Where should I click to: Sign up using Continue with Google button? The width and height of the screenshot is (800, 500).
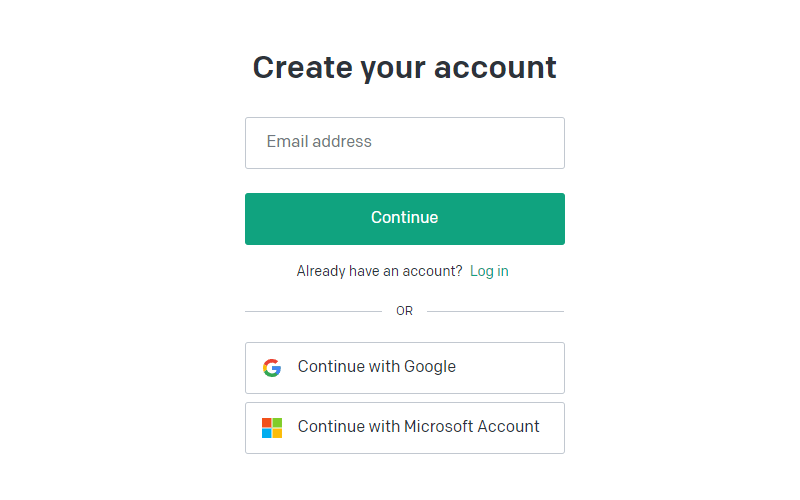(x=405, y=368)
